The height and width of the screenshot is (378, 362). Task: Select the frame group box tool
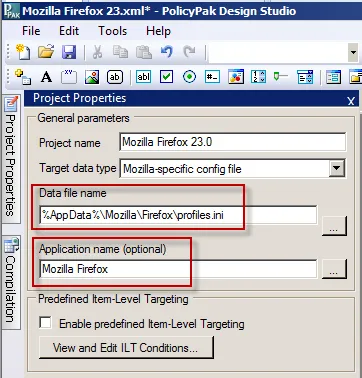click(x=69, y=77)
